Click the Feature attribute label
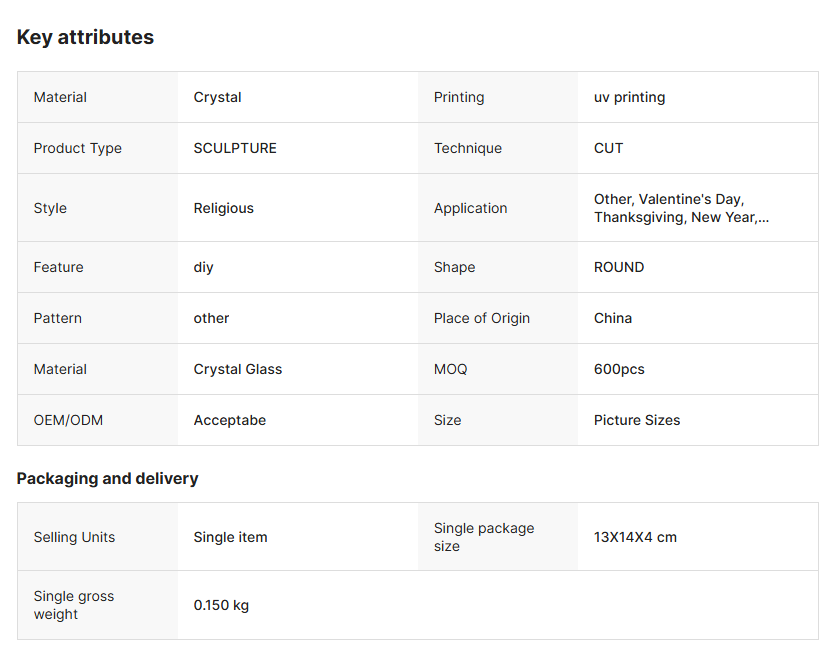826x653 pixels. pyautogui.click(x=59, y=267)
